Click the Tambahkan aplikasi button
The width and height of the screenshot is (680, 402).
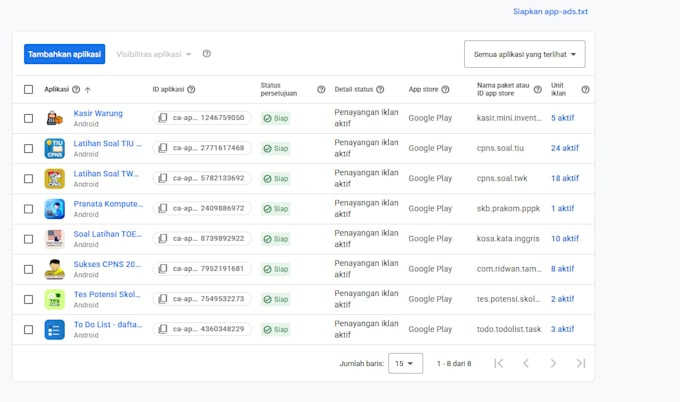click(x=65, y=54)
